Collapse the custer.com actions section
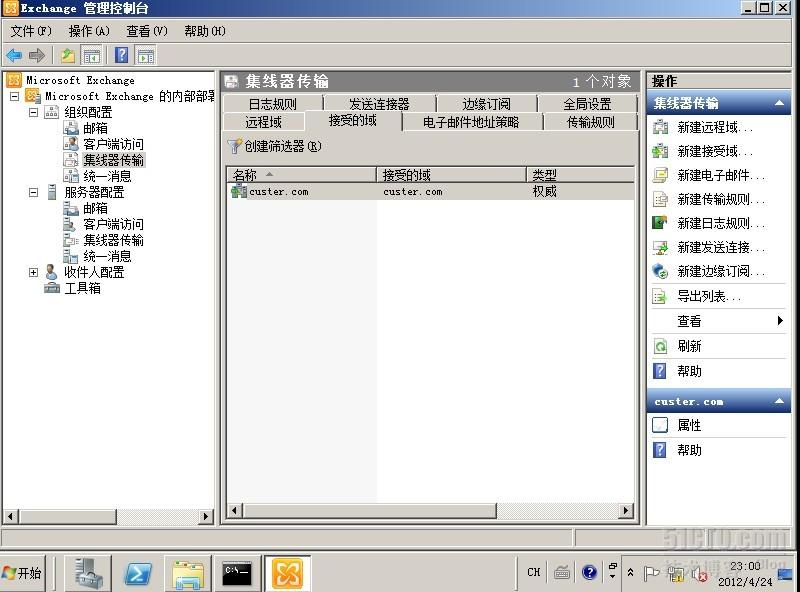Viewport: 800px width, 592px height. pyautogui.click(x=779, y=401)
